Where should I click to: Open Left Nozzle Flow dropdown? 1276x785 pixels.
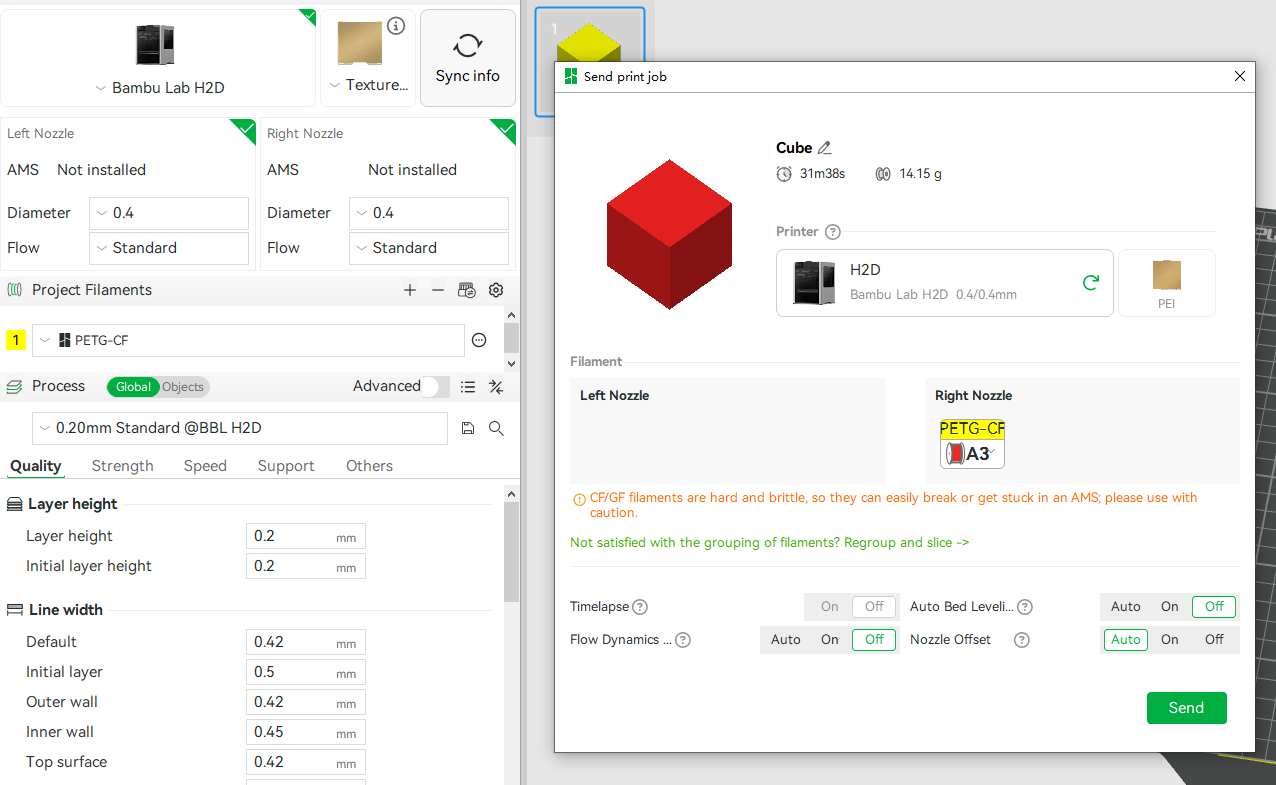point(169,248)
